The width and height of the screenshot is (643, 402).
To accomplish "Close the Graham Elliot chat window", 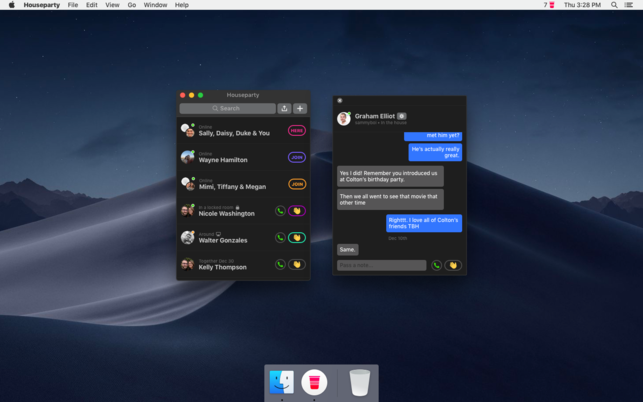I will coord(340,100).
